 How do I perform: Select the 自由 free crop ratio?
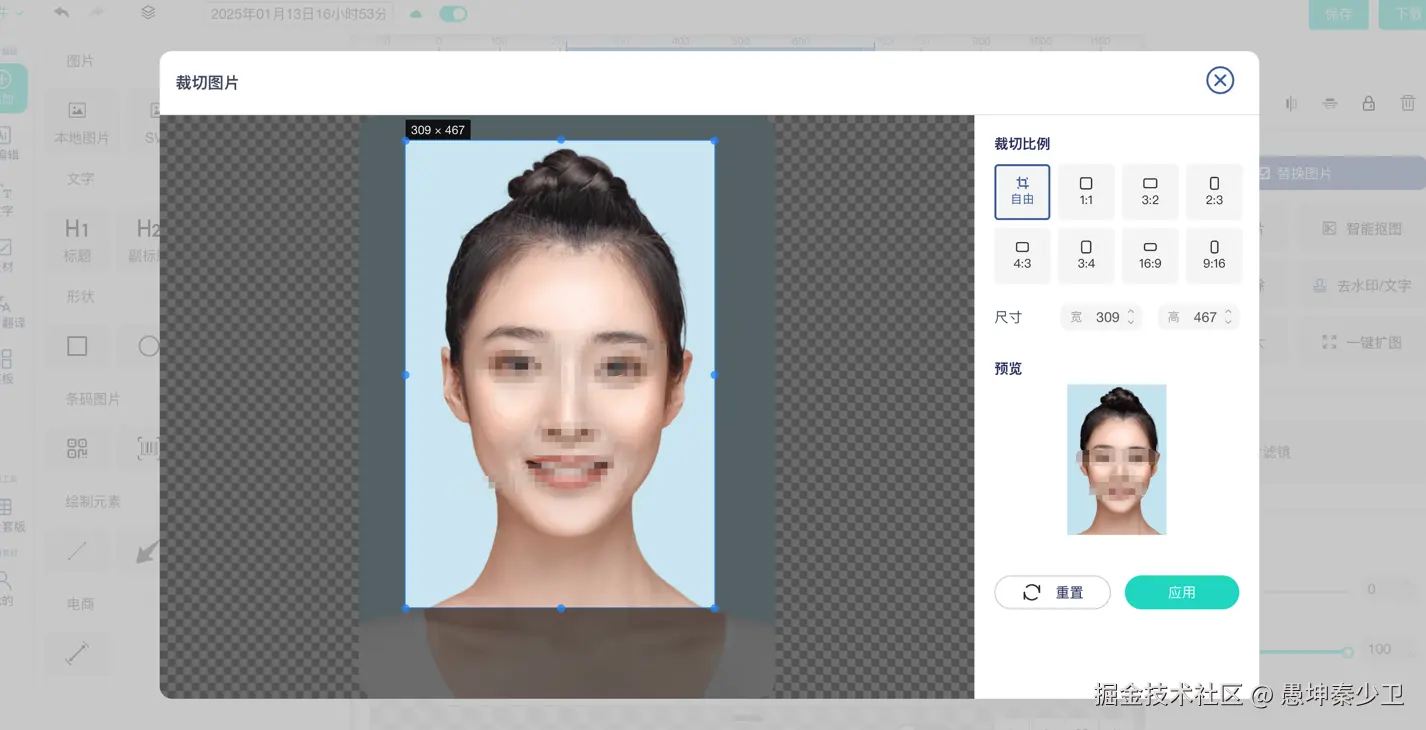click(1022, 191)
